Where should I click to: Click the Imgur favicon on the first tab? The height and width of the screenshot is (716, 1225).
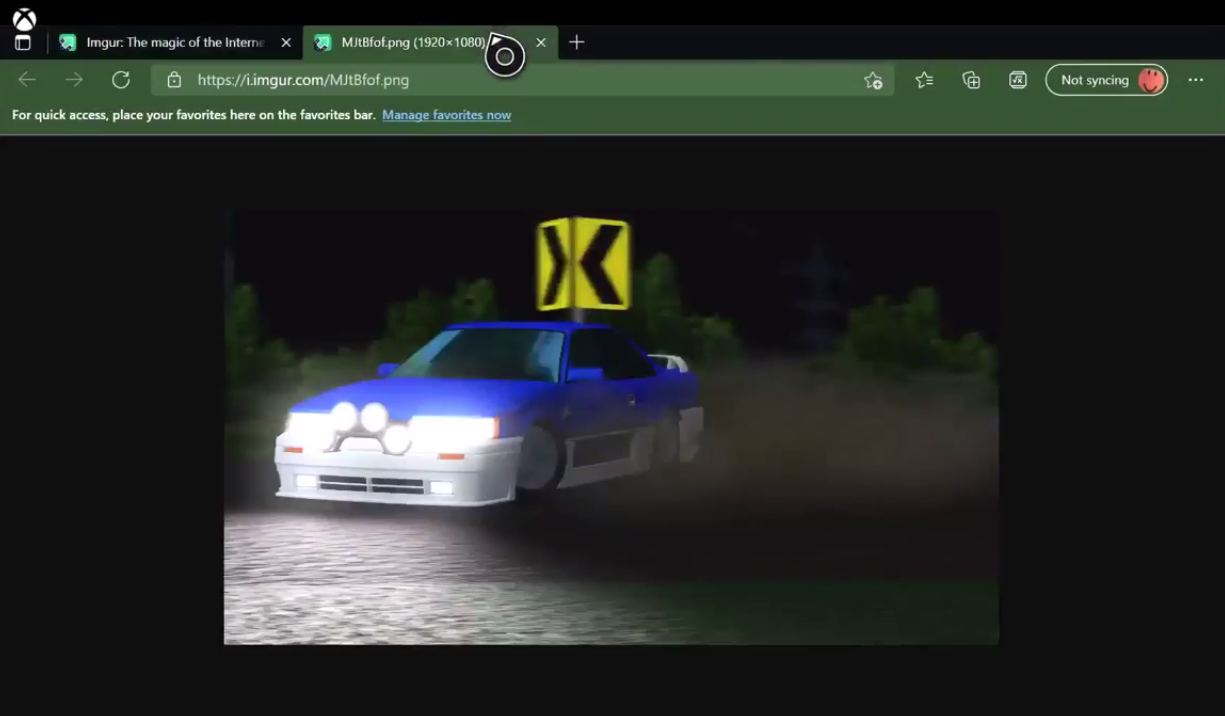(x=67, y=42)
